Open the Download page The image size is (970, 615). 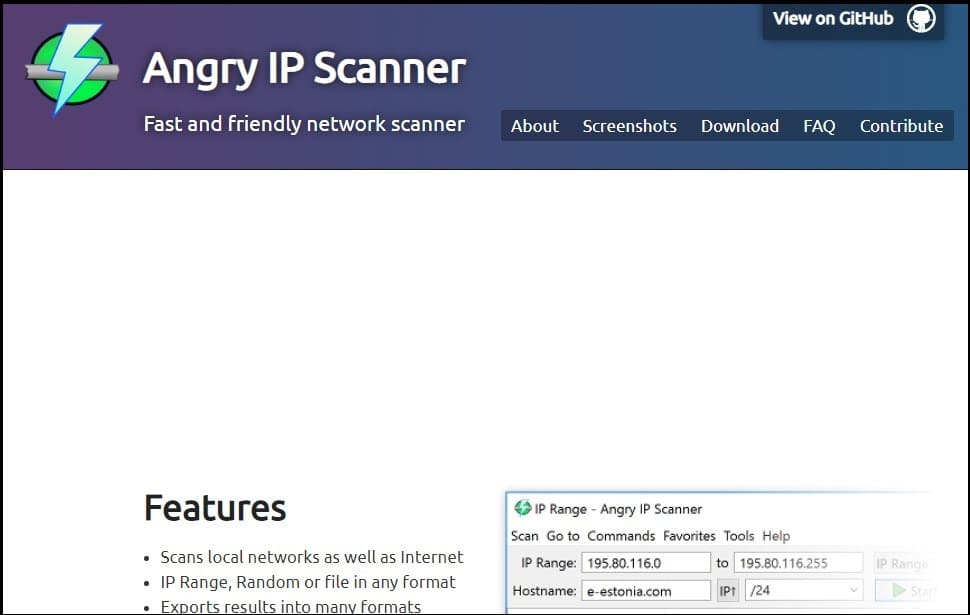(x=739, y=126)
